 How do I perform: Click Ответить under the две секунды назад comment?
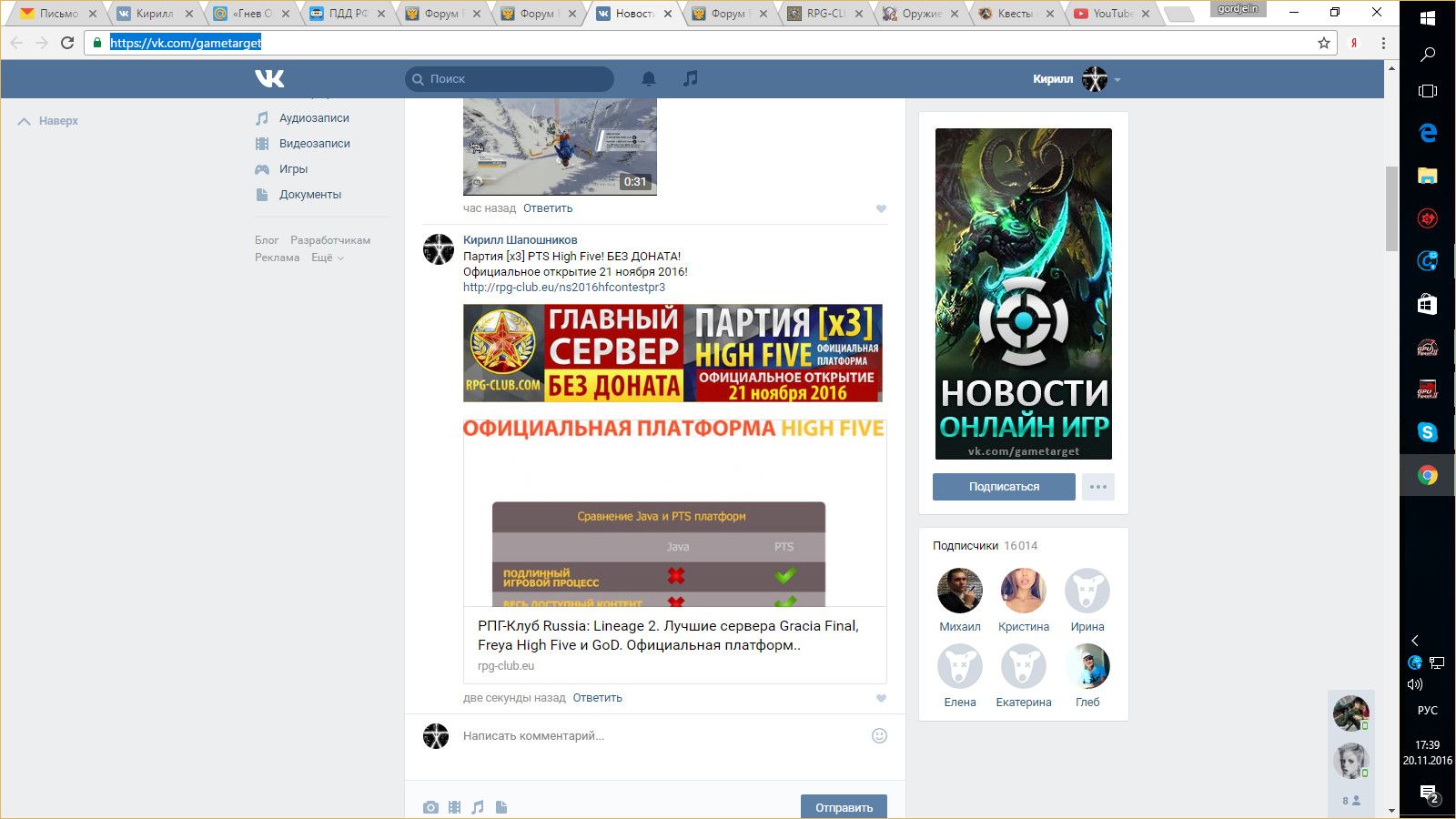point(598,698)
